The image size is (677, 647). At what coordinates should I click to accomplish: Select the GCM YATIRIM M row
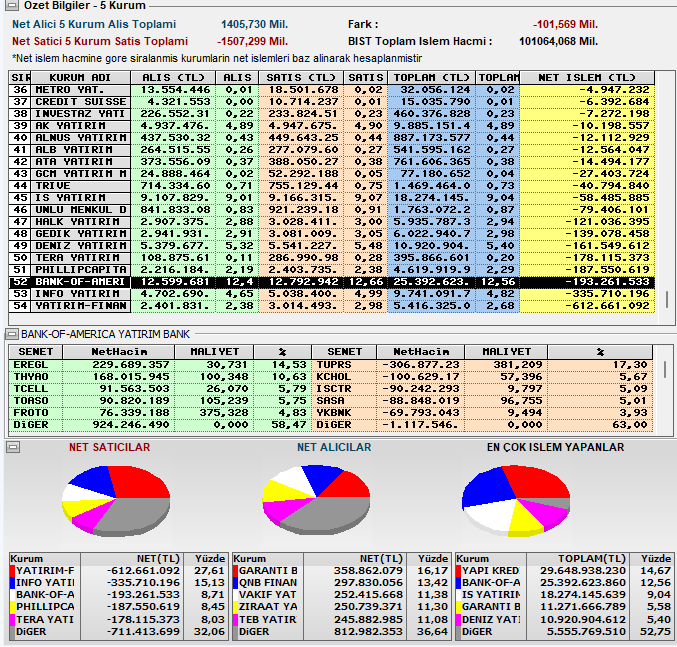point(332,174)
